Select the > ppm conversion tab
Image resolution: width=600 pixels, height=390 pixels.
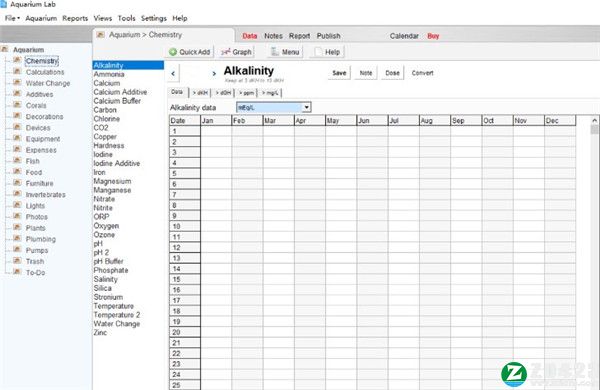pyautogui.click(x=246, y=93)
